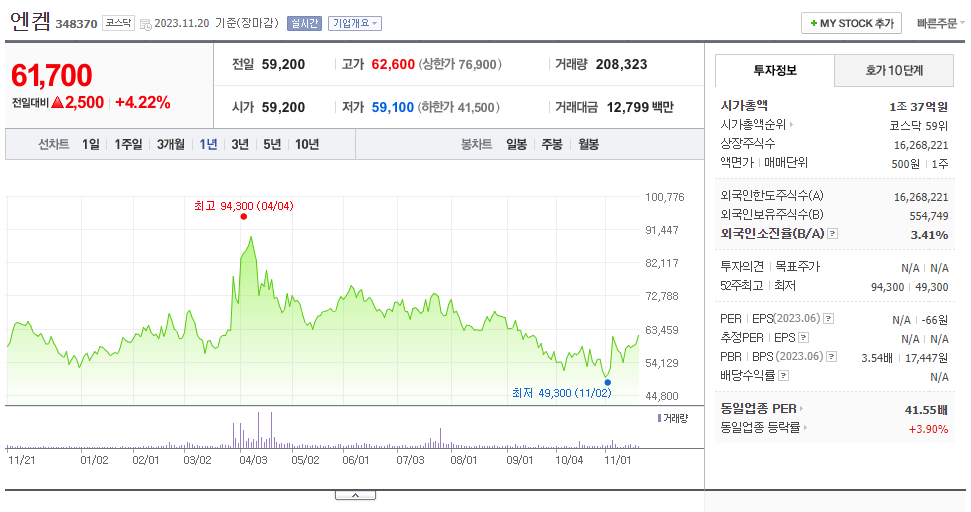Image resolution: width=971 pixels, height=512 pixels.
Task: Click the 외국인보유주식수 value 554,749
Action: point(929,216)
